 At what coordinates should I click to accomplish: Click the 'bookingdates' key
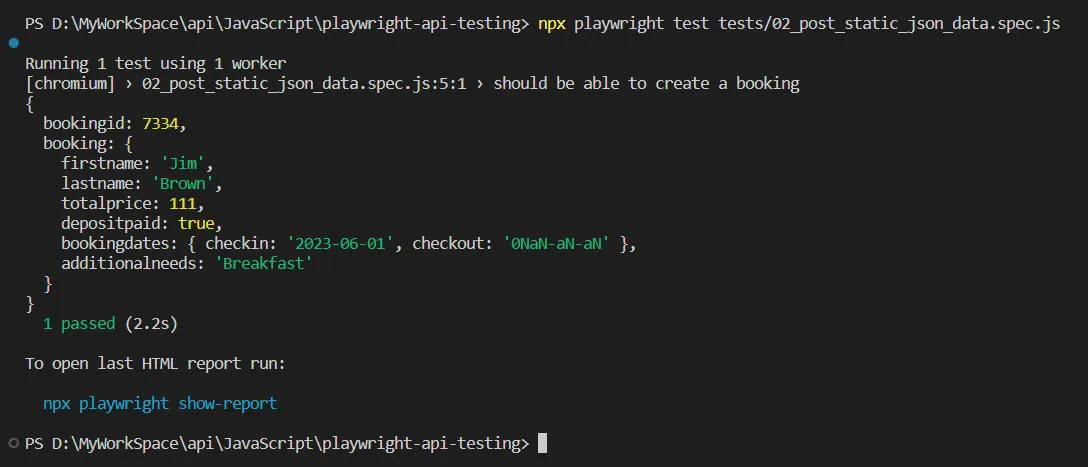click(115, 244)
